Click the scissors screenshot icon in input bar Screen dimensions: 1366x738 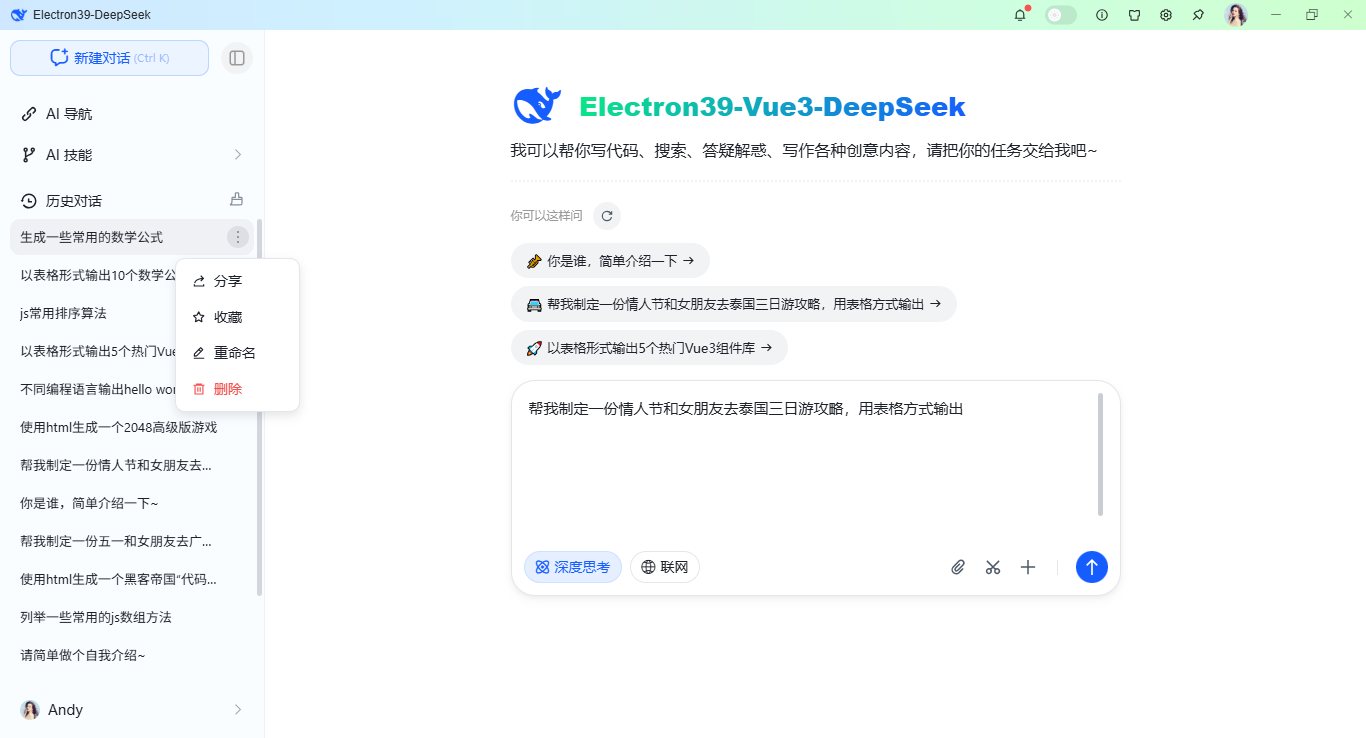coord(992,567)
